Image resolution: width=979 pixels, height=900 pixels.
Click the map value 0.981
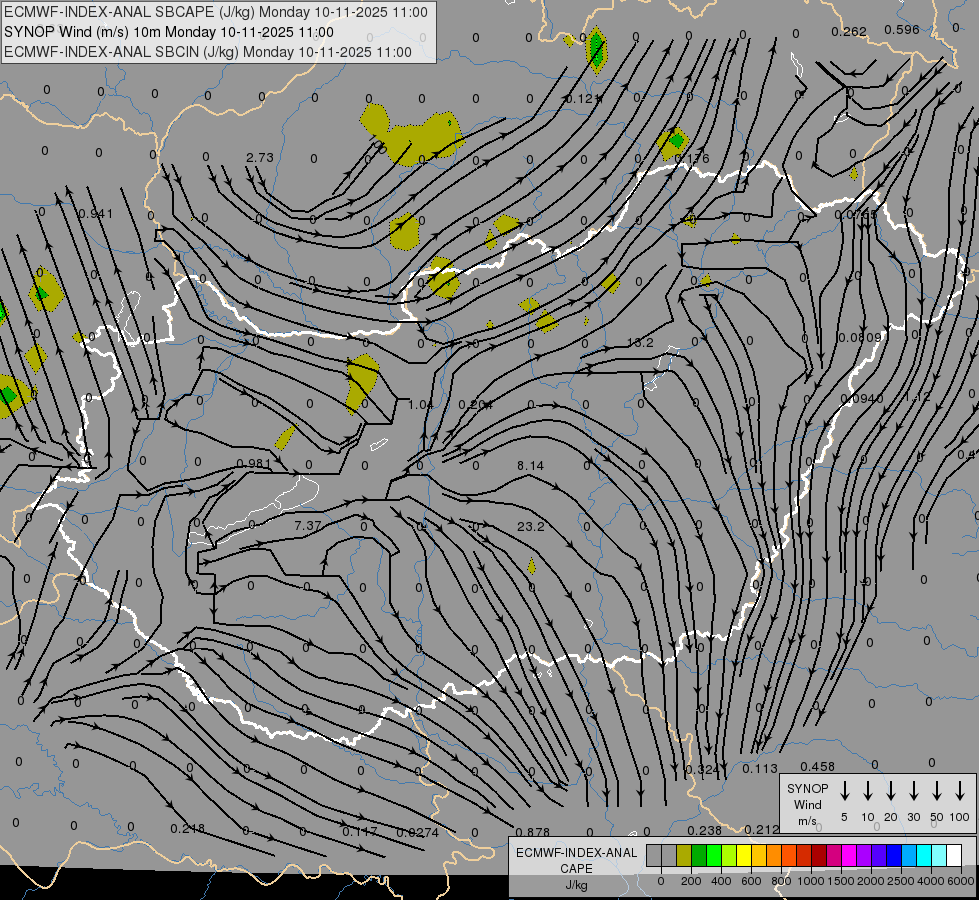253,463
